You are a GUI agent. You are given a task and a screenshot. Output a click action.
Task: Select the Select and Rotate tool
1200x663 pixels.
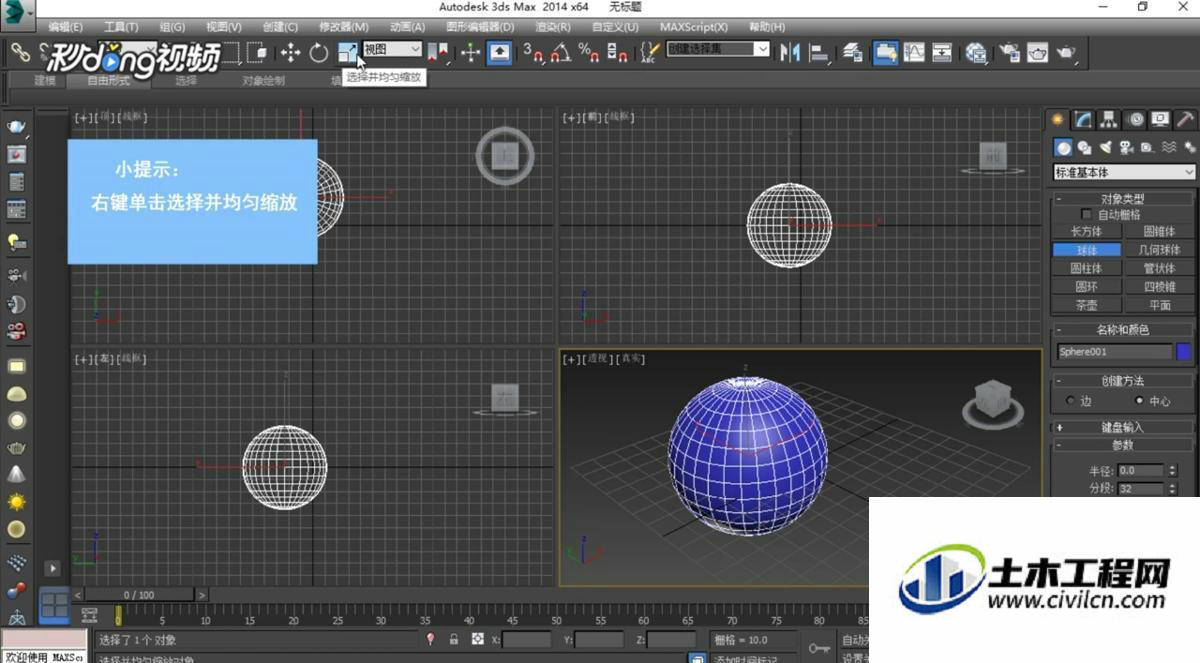pyautogui.click(x=319, y=53)
